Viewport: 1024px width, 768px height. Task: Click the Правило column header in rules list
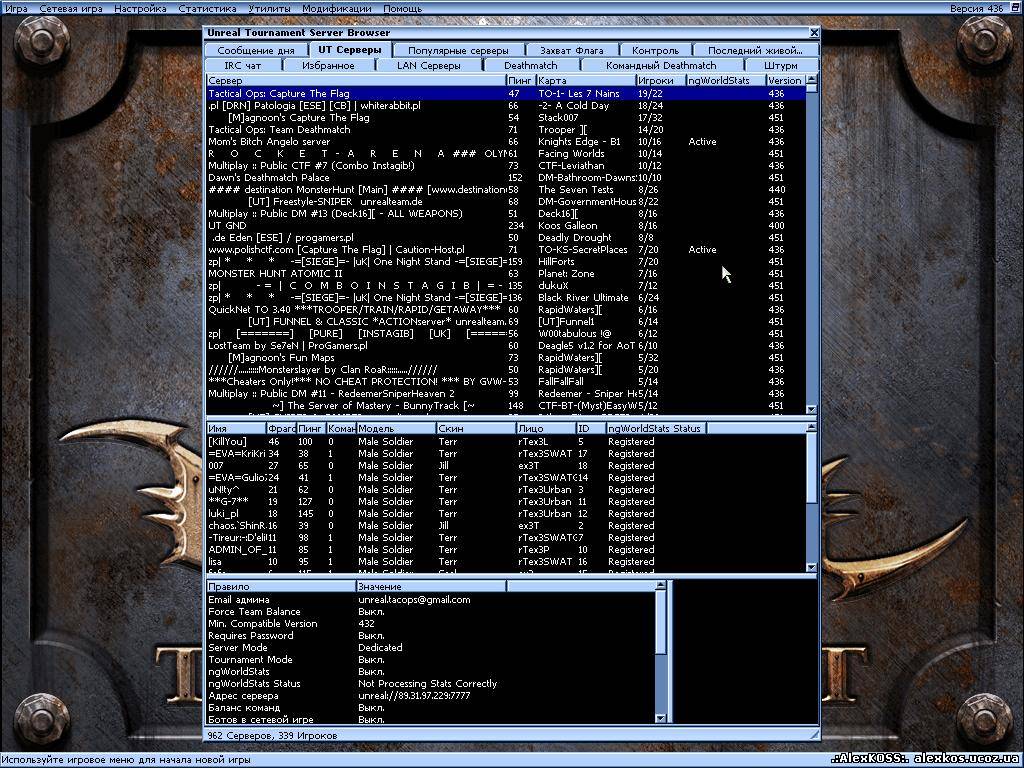coord(281,586)
